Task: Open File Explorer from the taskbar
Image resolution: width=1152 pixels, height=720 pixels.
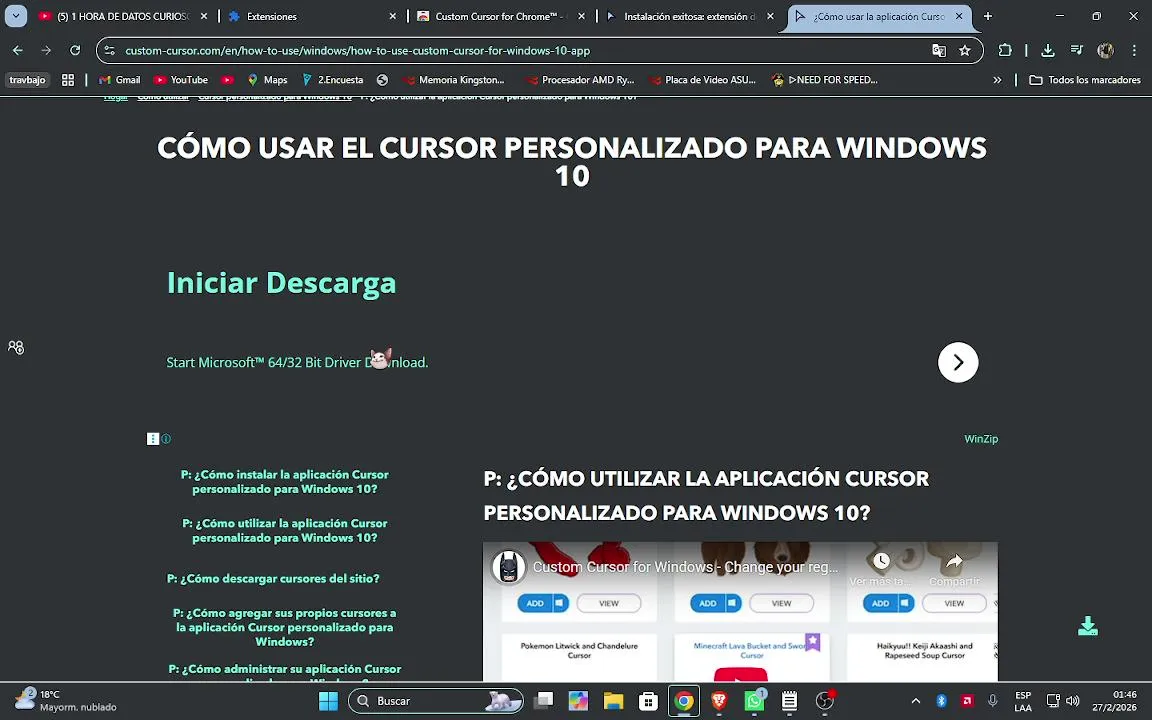Action: [x=613, y=701]
